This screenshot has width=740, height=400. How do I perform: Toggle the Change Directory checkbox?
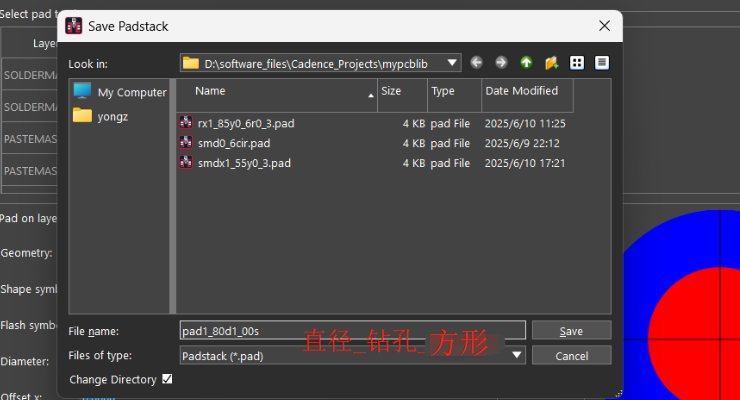click(167, 379)
